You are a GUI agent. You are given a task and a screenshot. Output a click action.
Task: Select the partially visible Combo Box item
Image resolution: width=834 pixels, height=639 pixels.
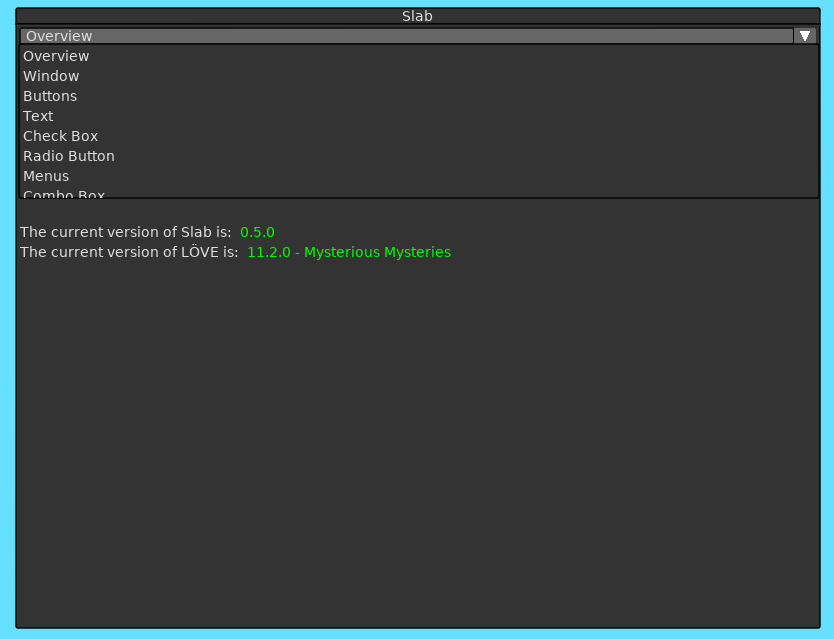click(64, 193)
